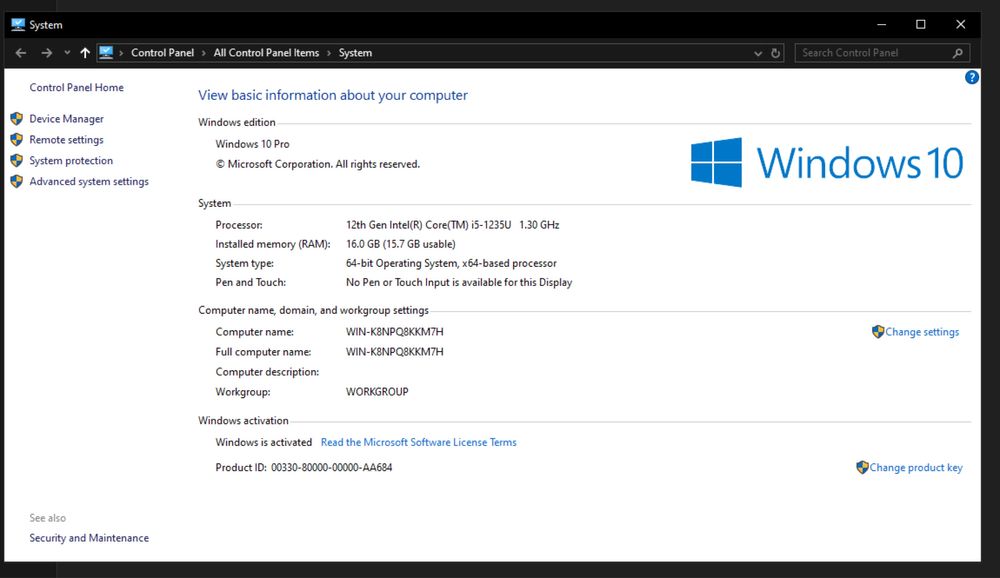
Task: Select All Control Panel Items breadcrumb
Action: pos(266,53)
